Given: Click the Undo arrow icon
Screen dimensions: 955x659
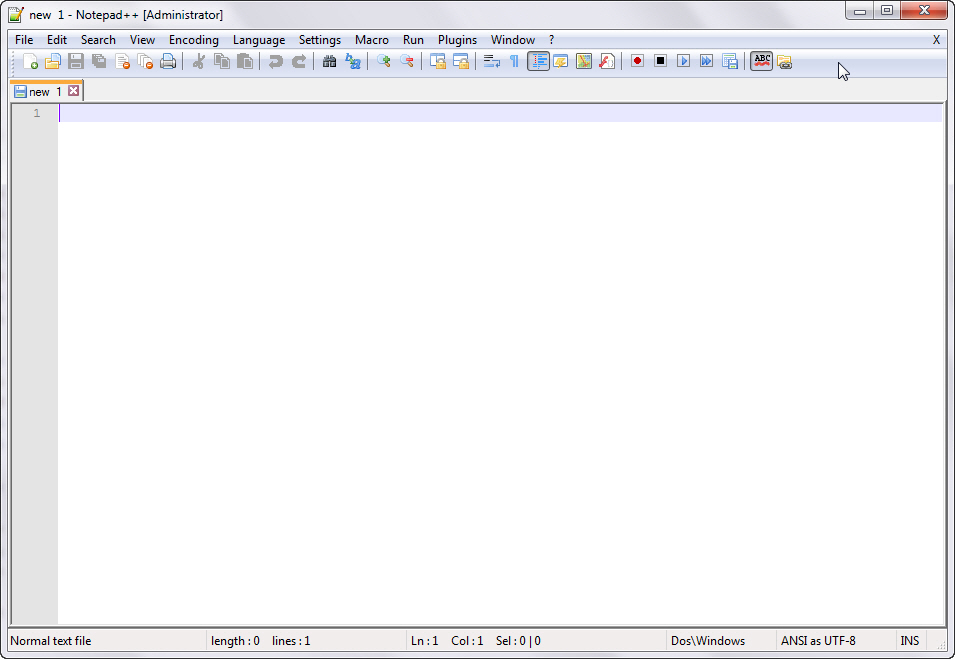Looking at the screenshot, I should pos(275,62).
